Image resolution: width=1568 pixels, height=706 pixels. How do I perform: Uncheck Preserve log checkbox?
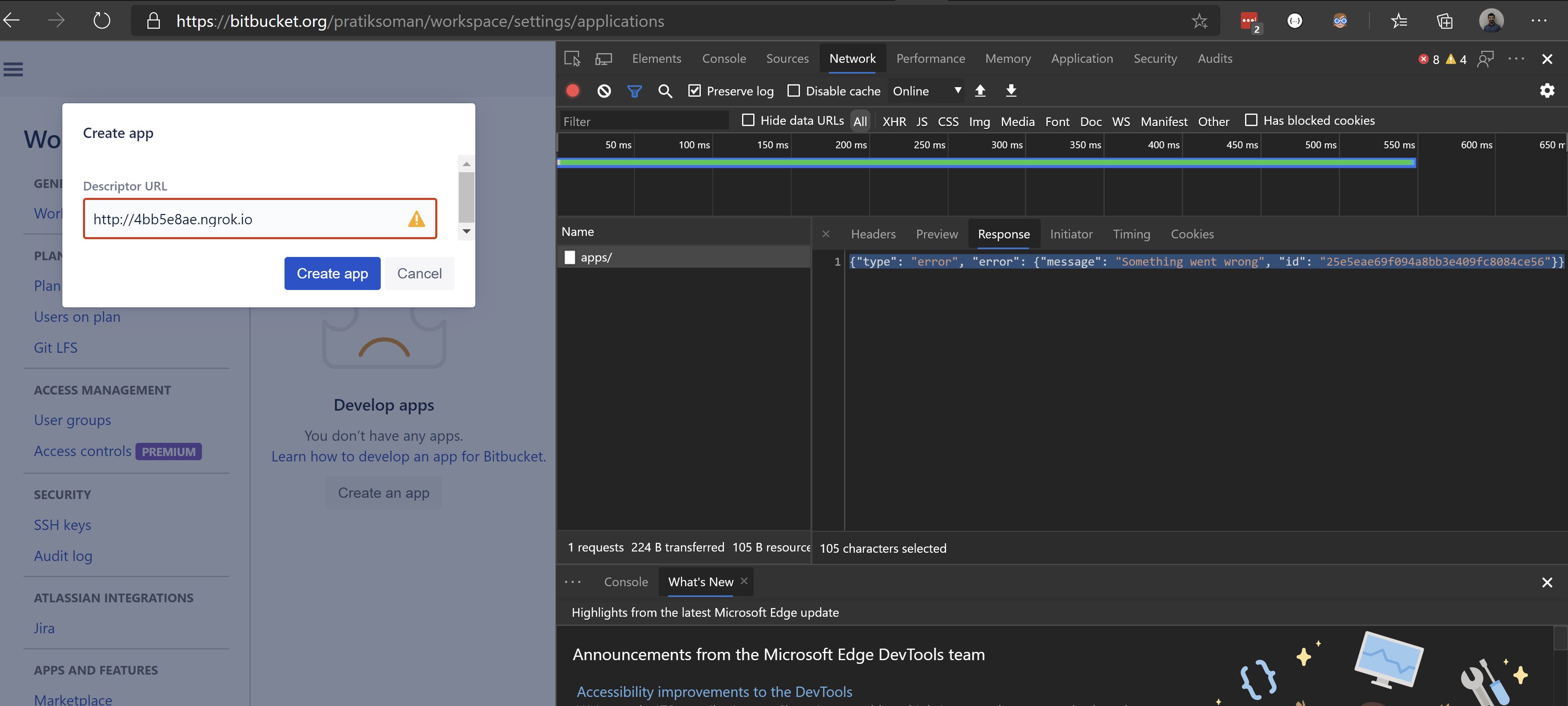click(695, 91)
